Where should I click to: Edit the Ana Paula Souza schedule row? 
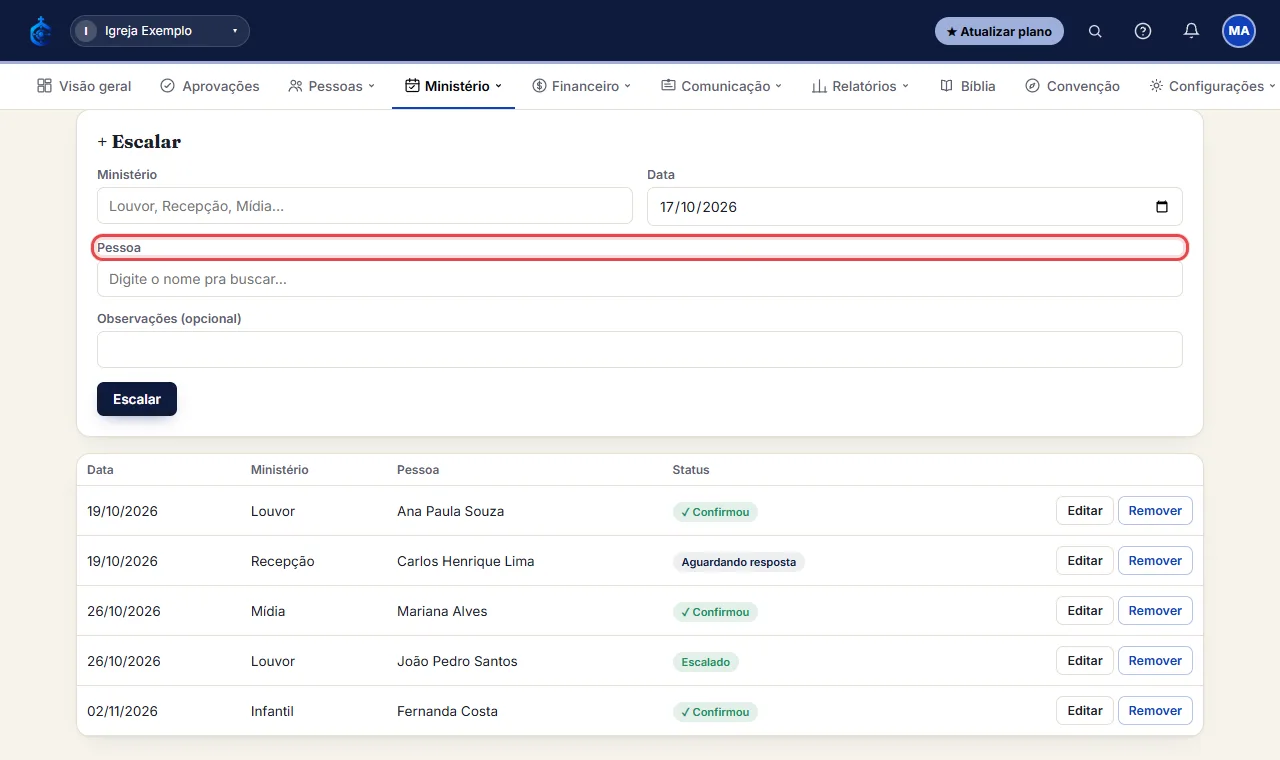(1085, 511)
